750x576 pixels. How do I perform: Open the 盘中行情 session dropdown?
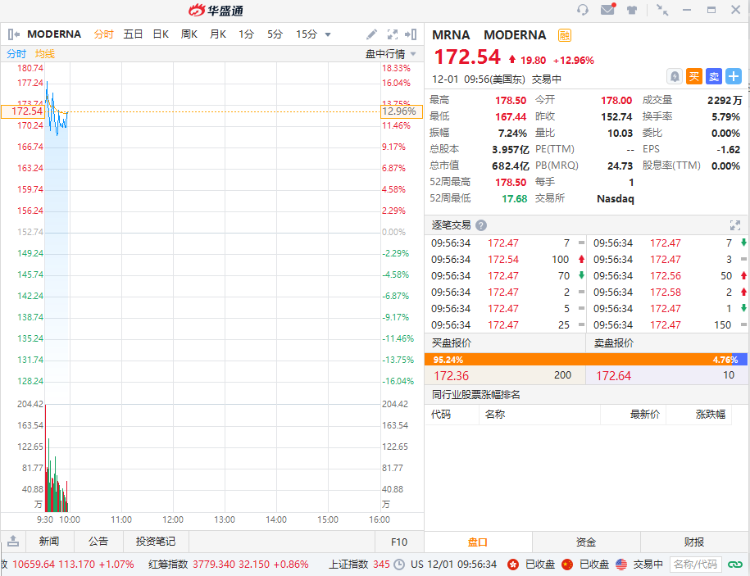click(391, 54)
